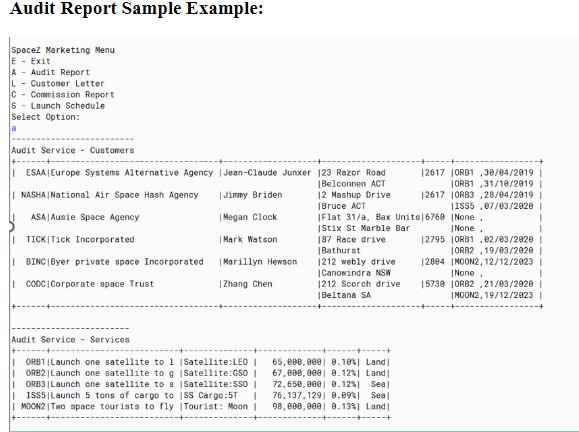Screen dimensions: 579x432
Task: Click 'Corporate space Trust' name
Action: click(102, 284)
